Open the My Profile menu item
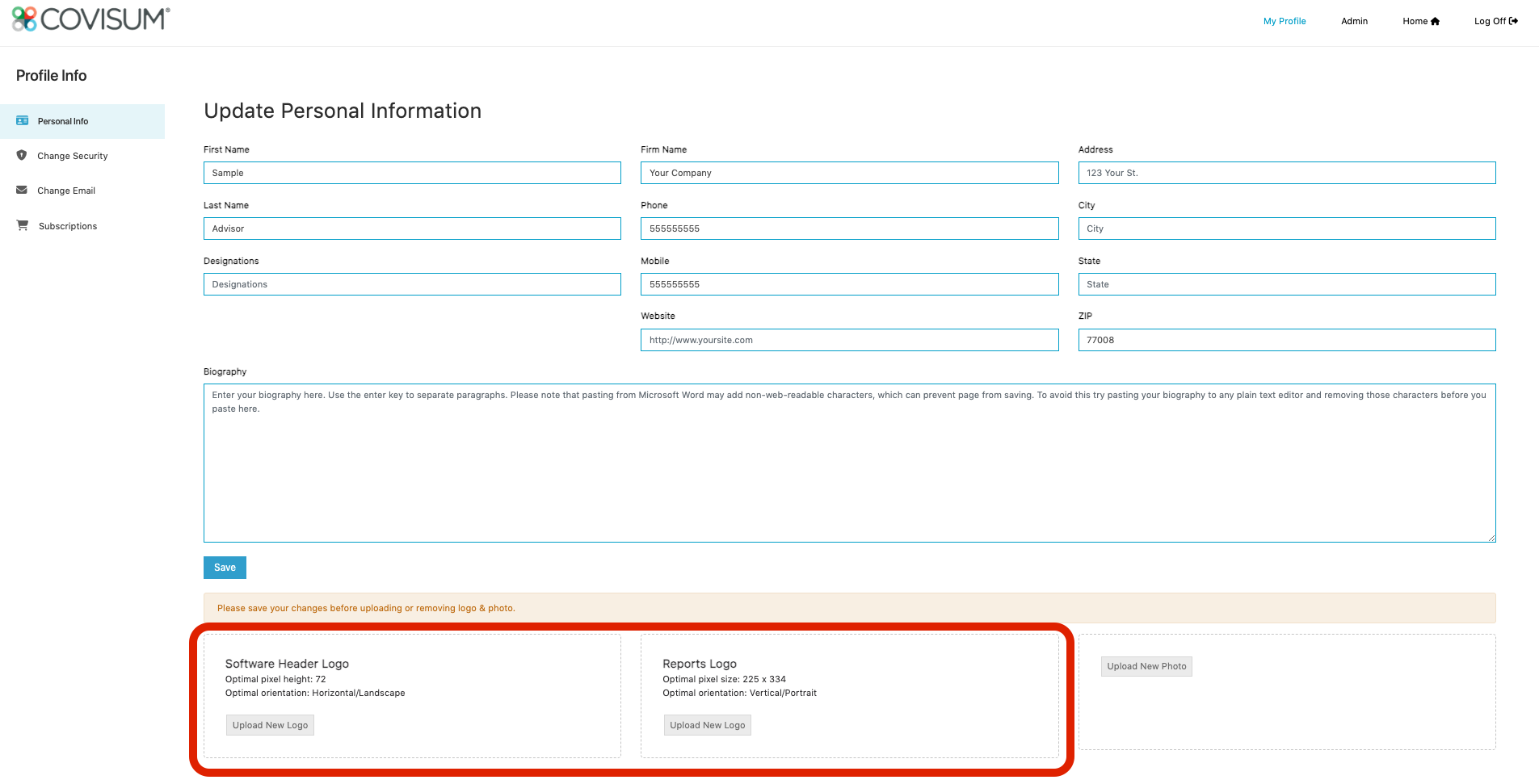 tap(1284, 21)
